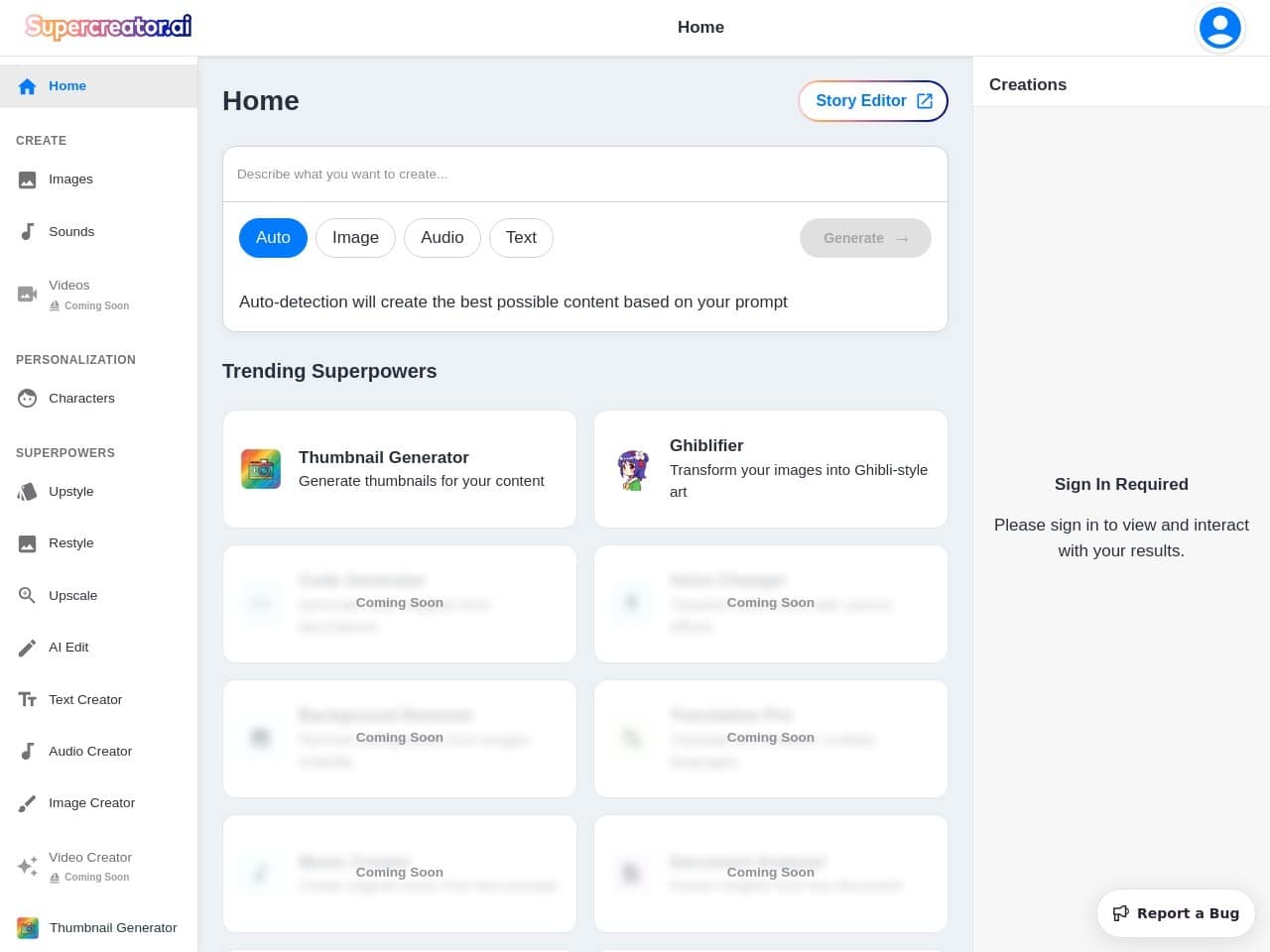Click the Sounds music note icon
The height and width of the screenshot is (952, 1270).
click(28, 232)
